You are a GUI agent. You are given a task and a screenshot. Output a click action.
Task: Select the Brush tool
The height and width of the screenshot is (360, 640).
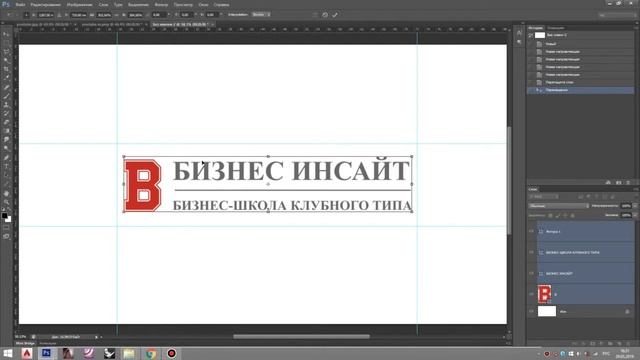tap(6, 96)
